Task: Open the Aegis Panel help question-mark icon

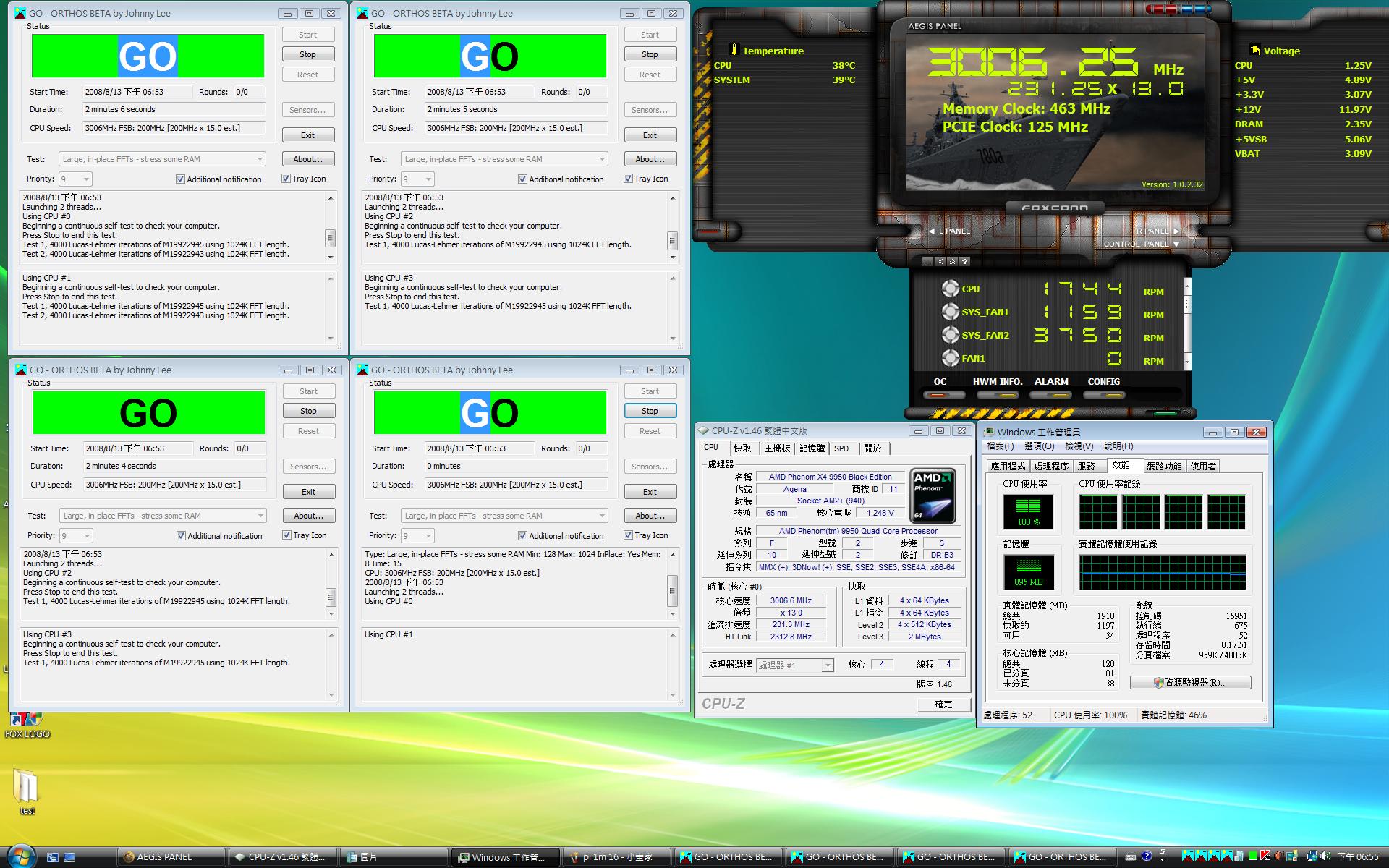Action: pos(964,261)
